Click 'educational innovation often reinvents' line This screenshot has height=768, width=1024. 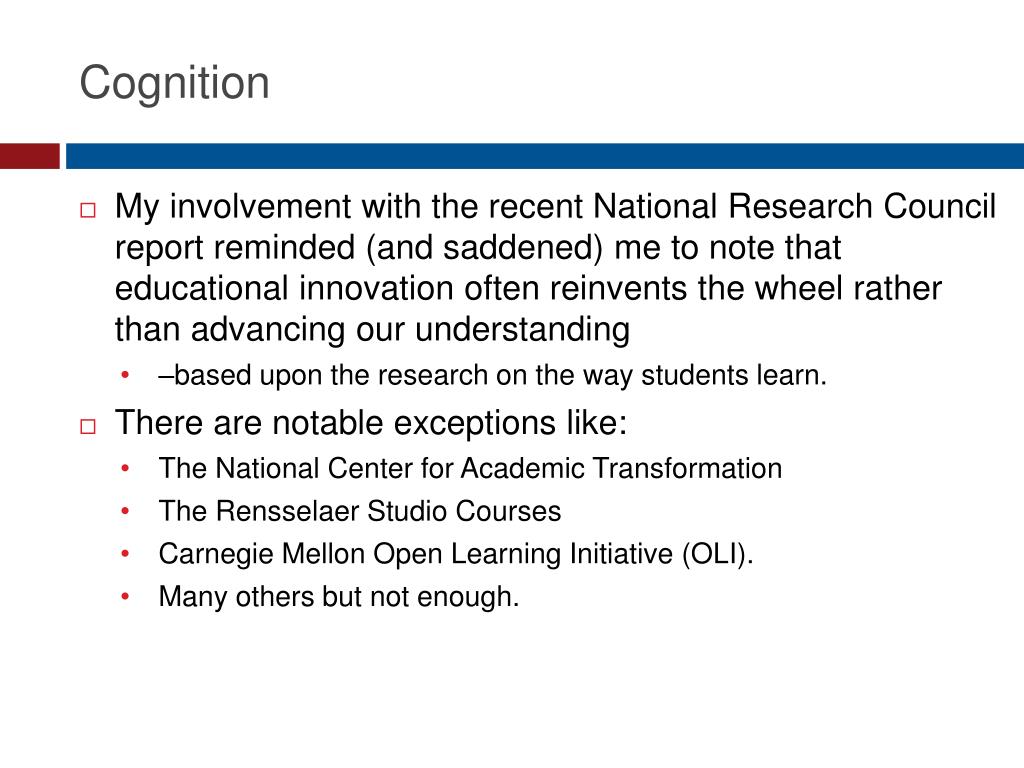pos(528,289)
